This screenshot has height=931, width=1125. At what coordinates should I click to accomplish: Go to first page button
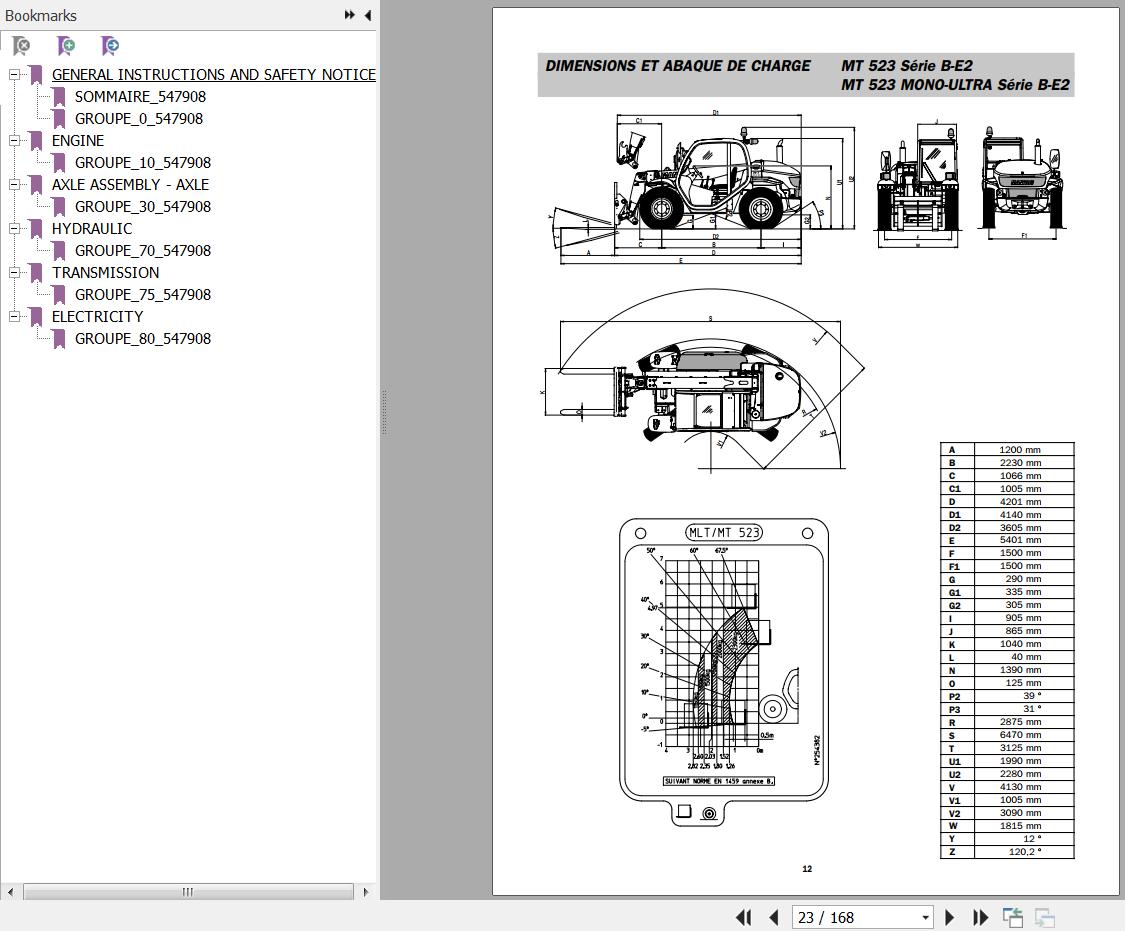(744, 917)
